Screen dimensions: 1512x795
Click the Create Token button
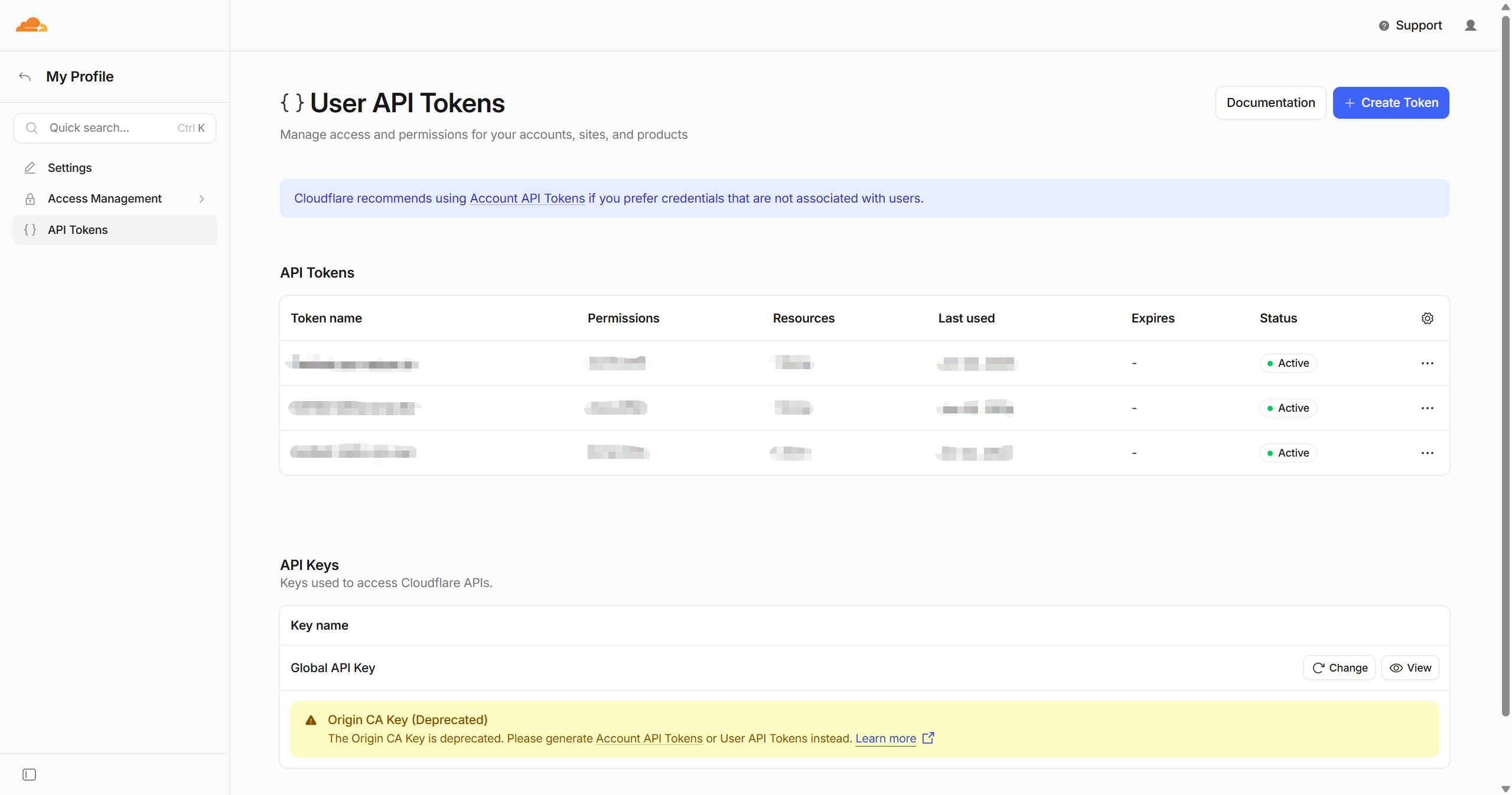click(1391, 103)
